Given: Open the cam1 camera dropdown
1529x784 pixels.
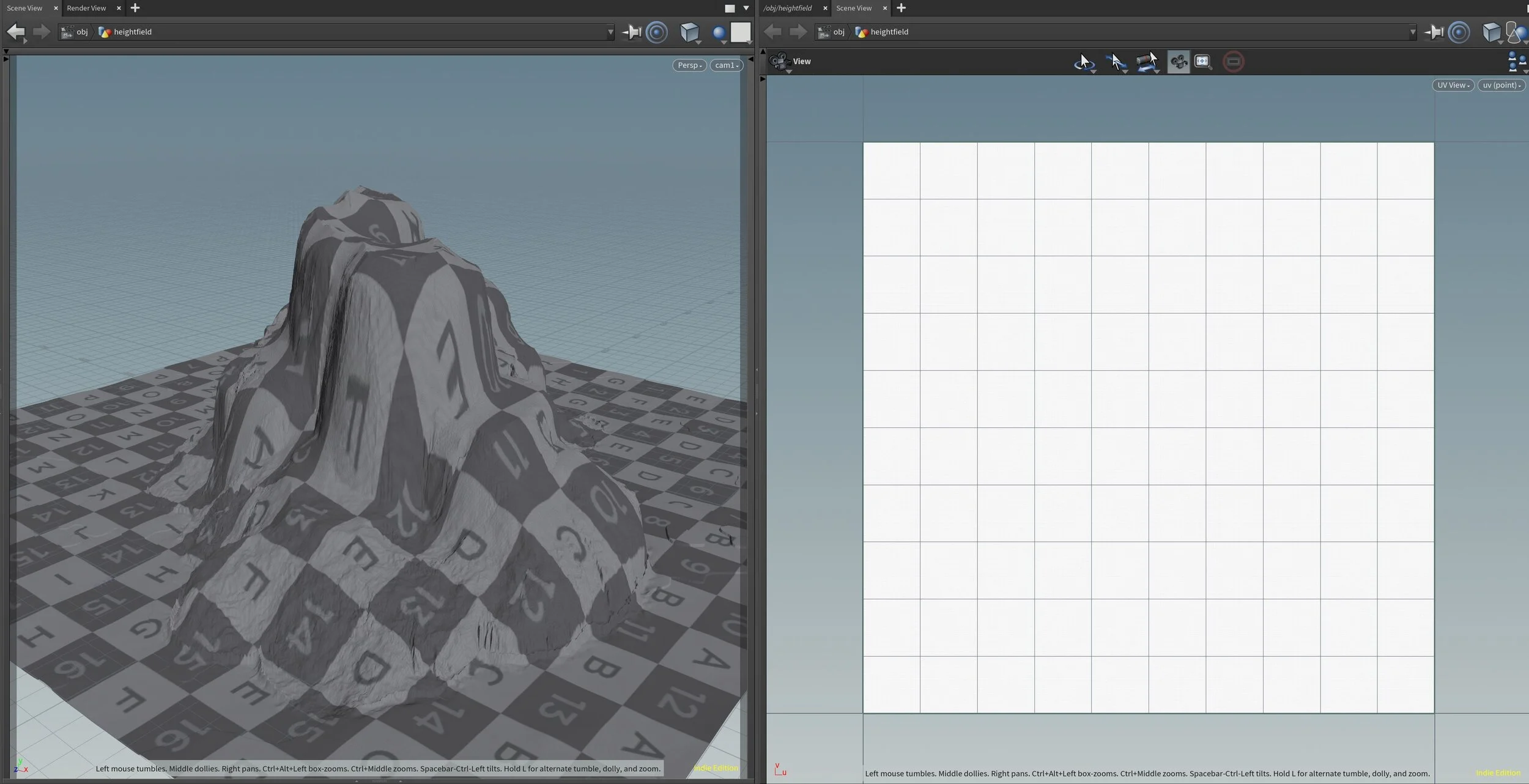Looking at the screenshot, I should pyautogui.click(x=726, y=65).
